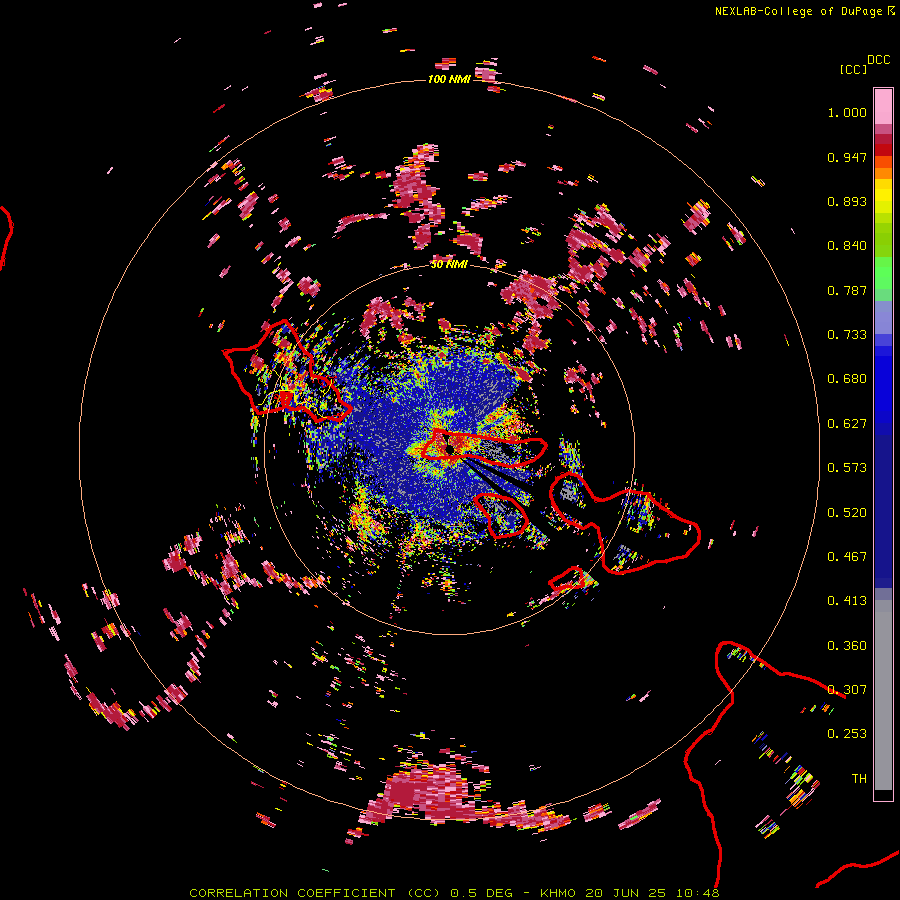Click the 0.733 scale value
The image size is (900, 900).
[x=847, y=335]
